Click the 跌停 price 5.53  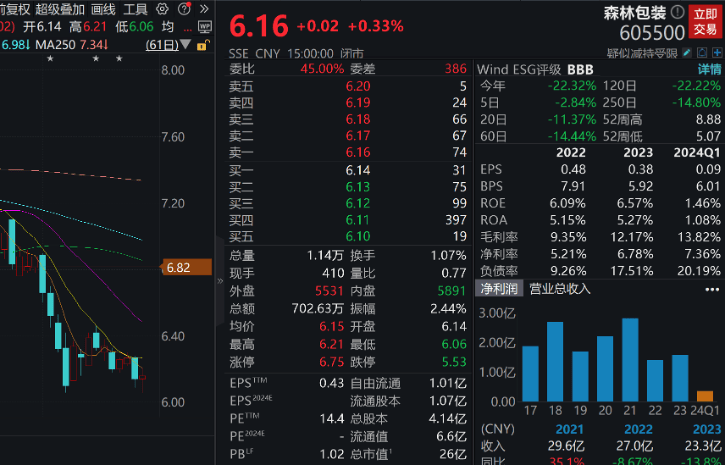pyautogui.click(x=454, y=362)
